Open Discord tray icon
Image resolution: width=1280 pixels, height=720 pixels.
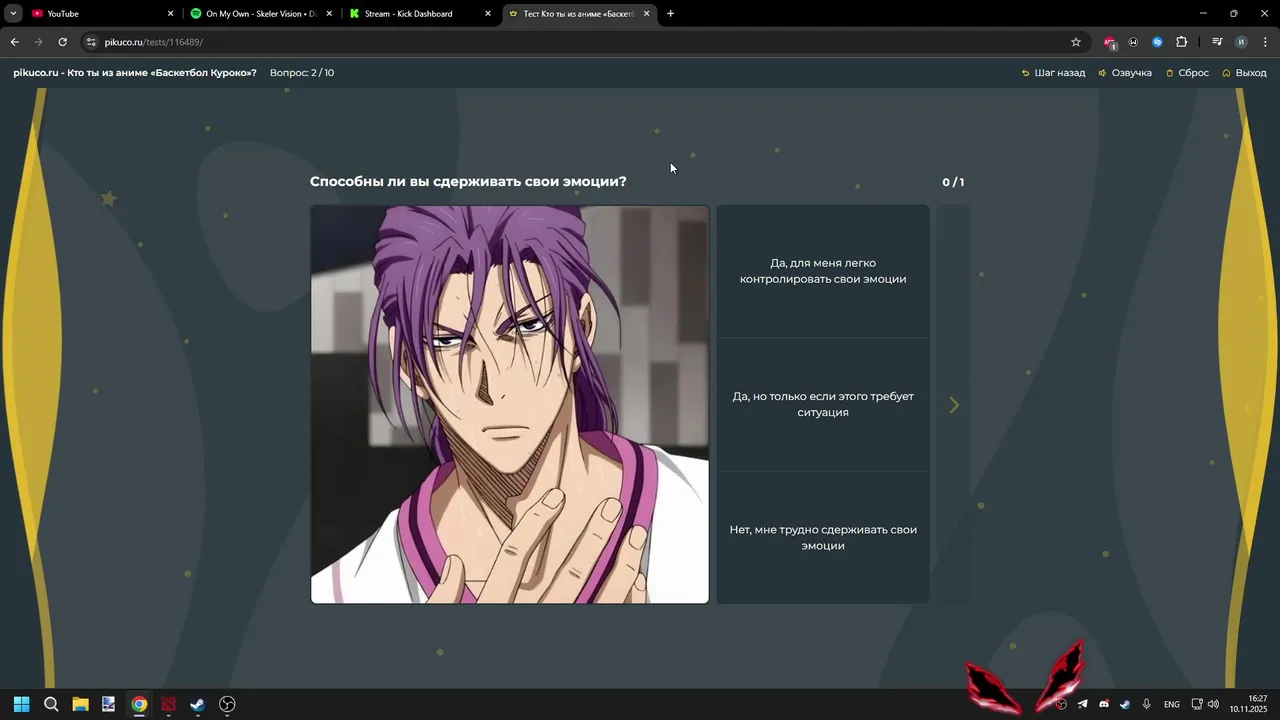pyautogui.click(x=1104, y=704)
